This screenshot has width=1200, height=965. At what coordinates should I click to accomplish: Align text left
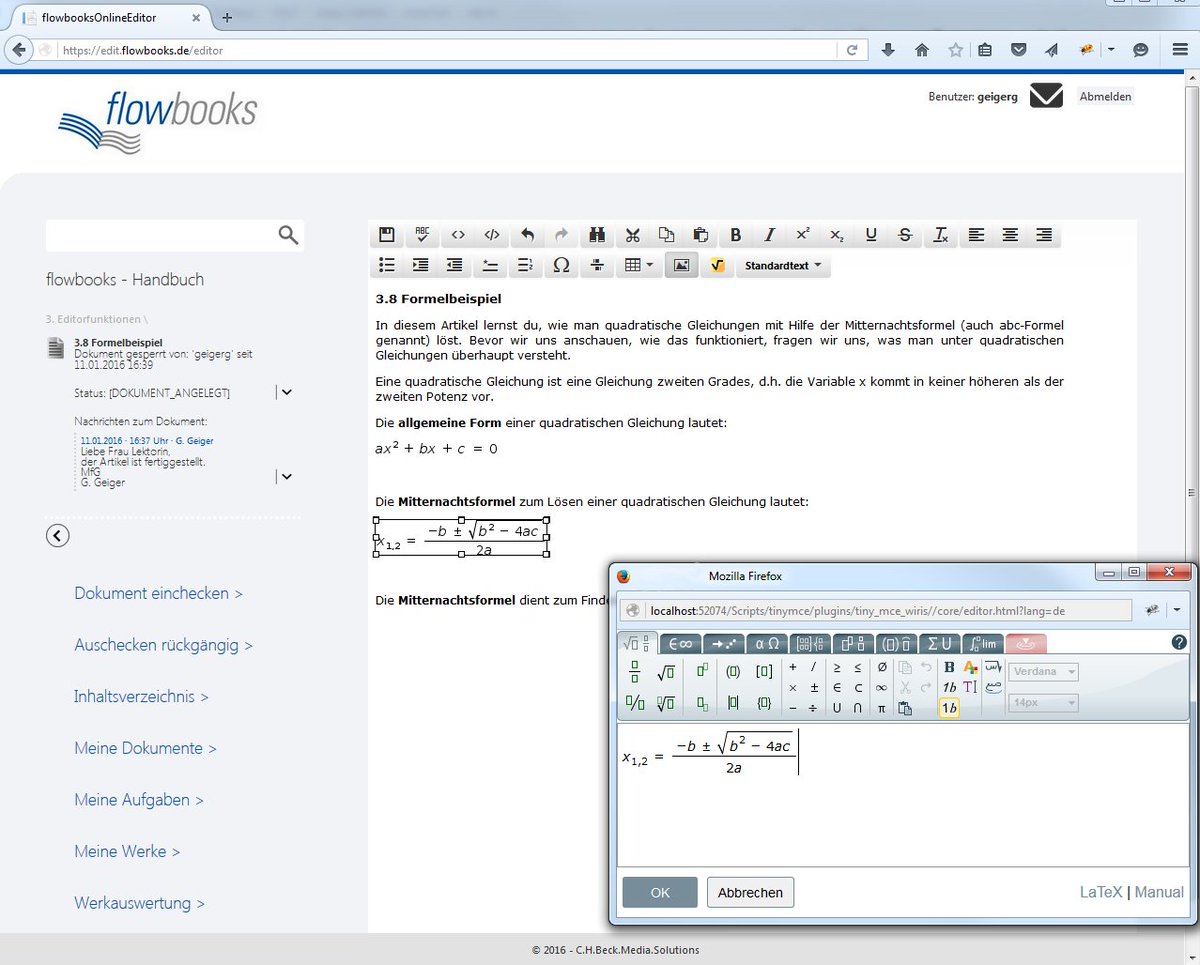coord(976,235)
